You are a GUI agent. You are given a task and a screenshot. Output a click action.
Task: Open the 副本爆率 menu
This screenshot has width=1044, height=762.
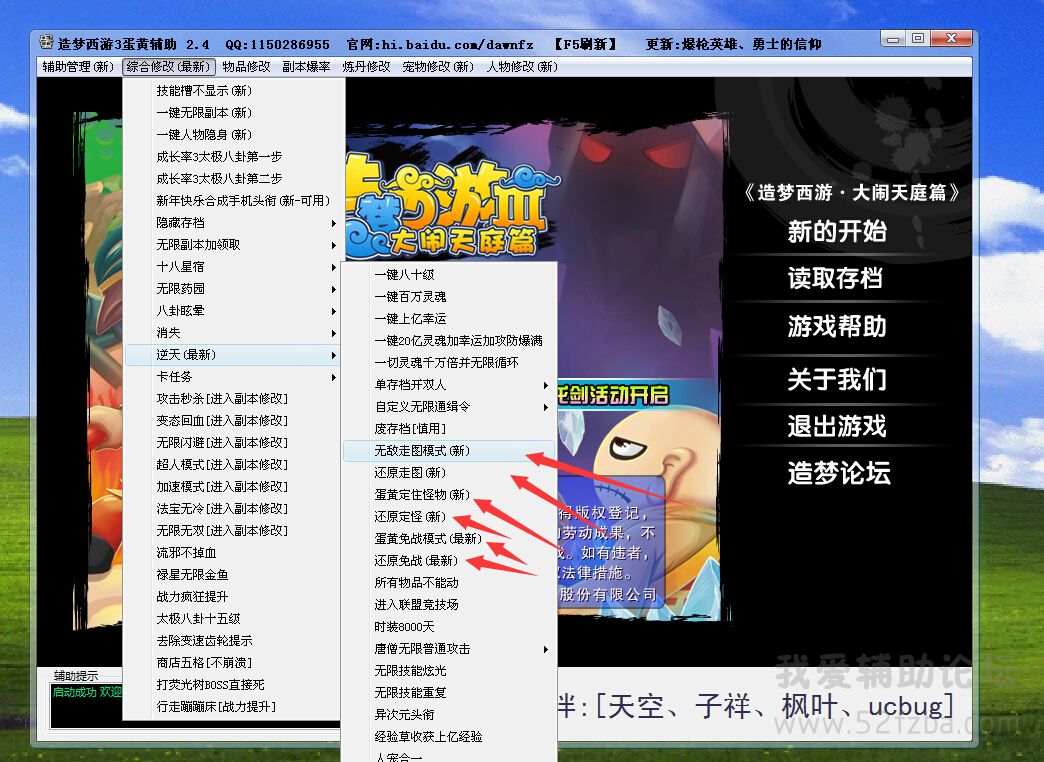pyautogui.click(x=306, y=67)
